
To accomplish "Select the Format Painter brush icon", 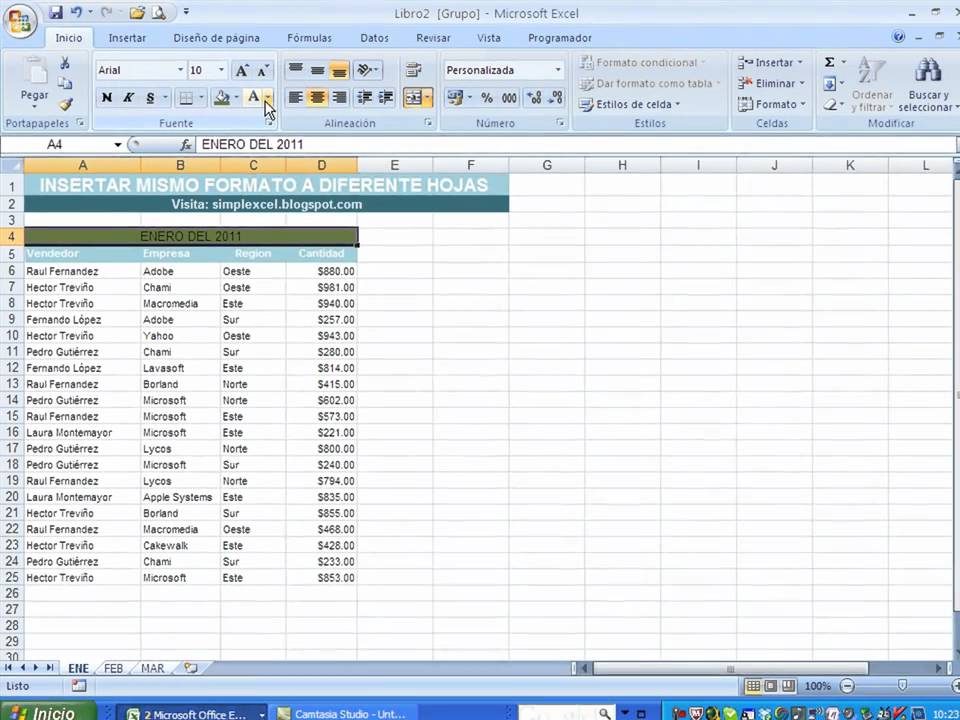I will click(x=65, y=104).
